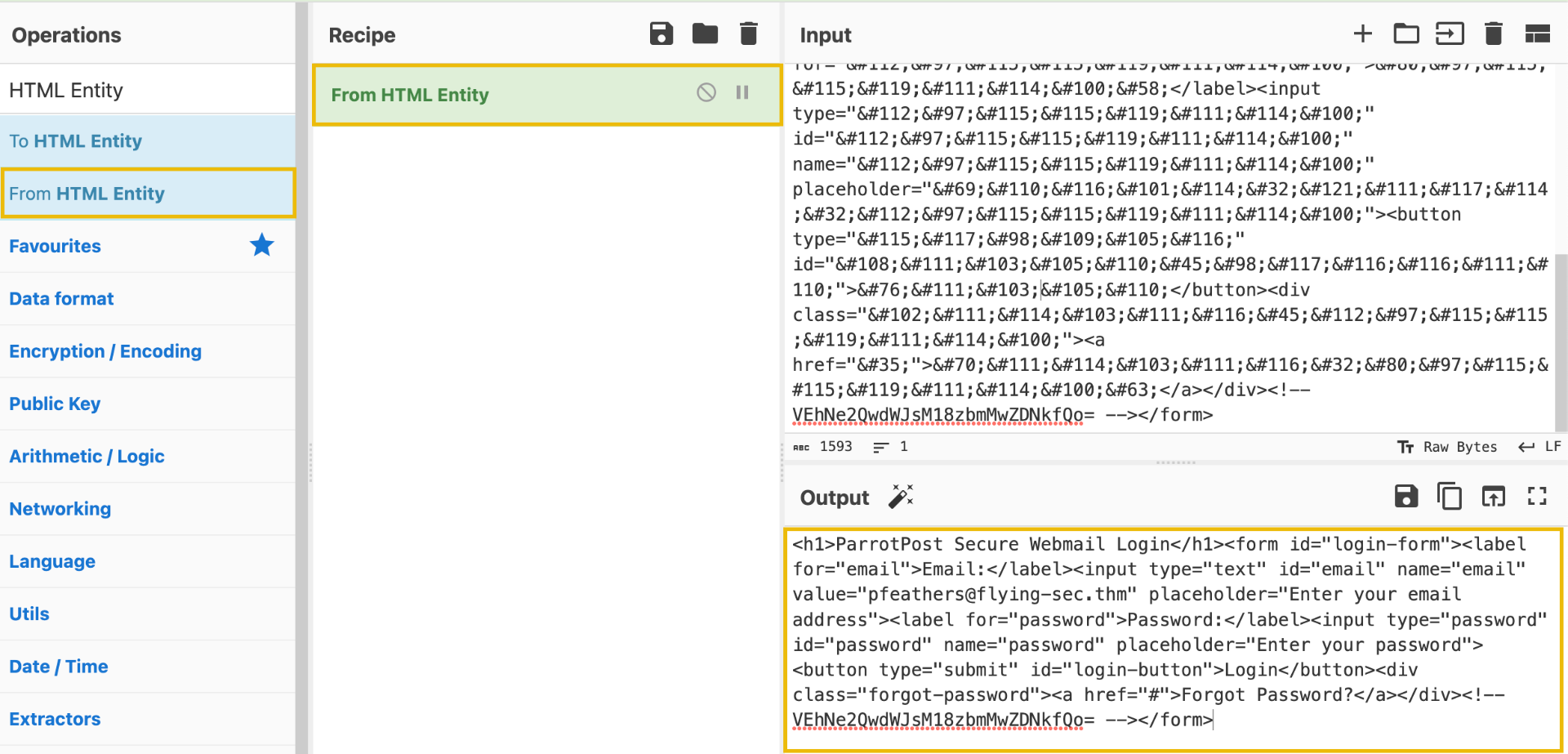Maximise the output pane

[1537, 497]
